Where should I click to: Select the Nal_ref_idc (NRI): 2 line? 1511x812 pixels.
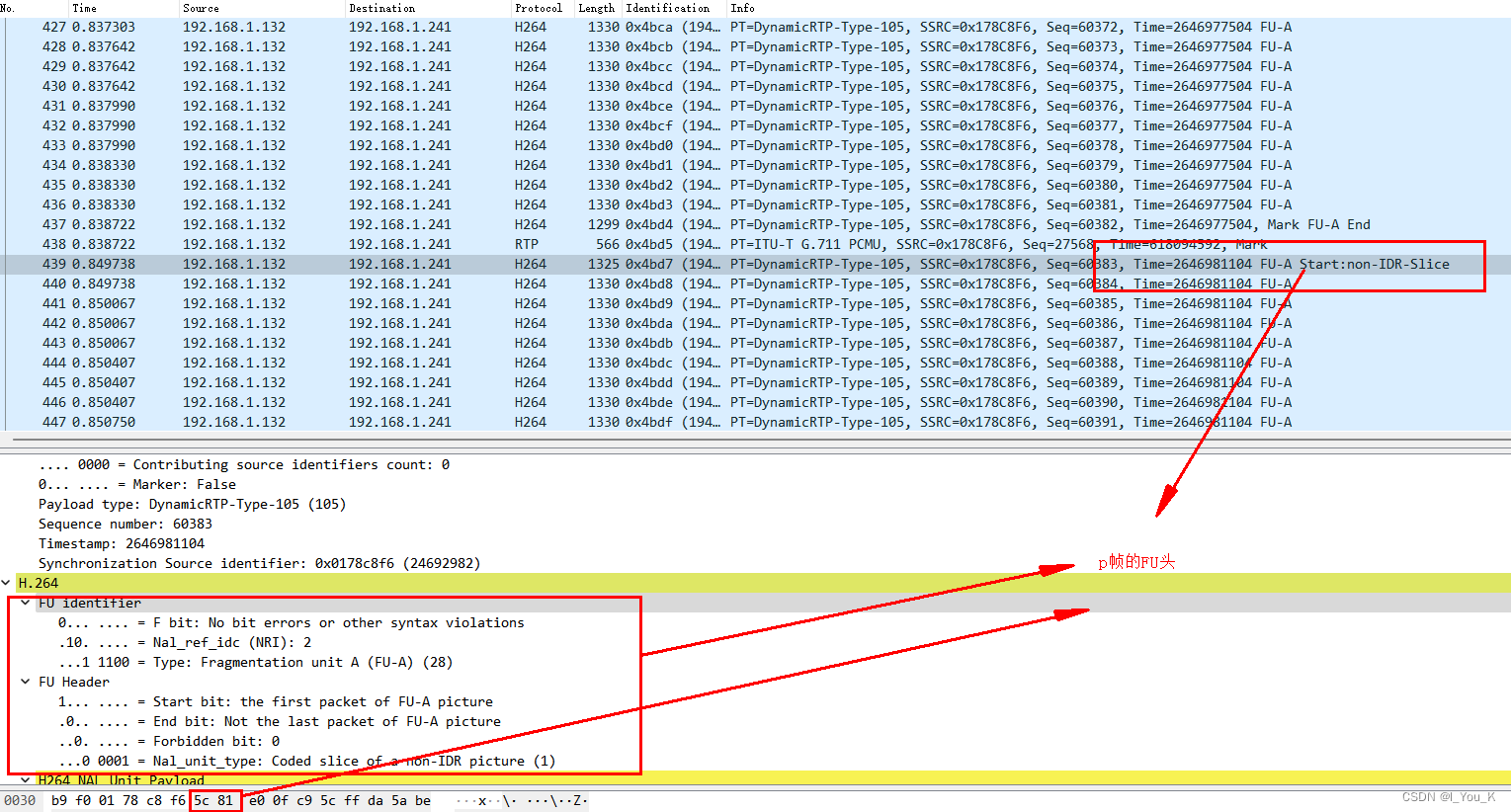pos(185,642)
